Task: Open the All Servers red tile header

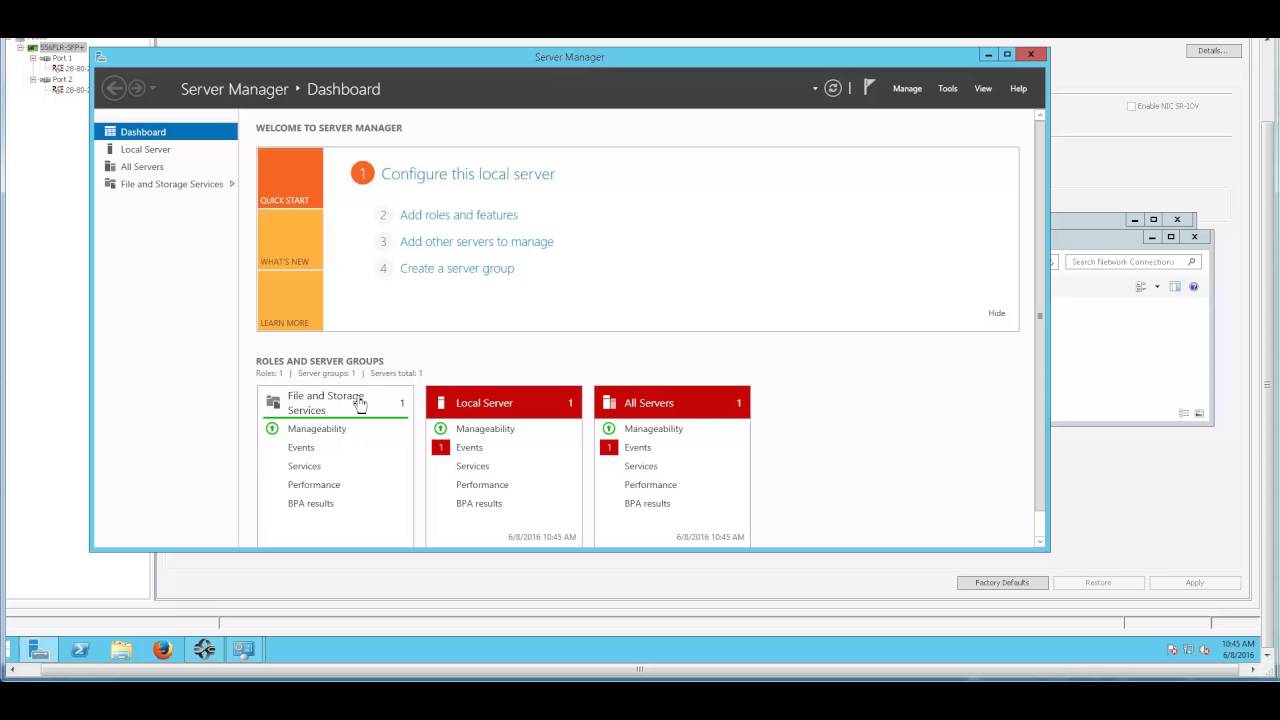Action: click(x=672, y=403)
